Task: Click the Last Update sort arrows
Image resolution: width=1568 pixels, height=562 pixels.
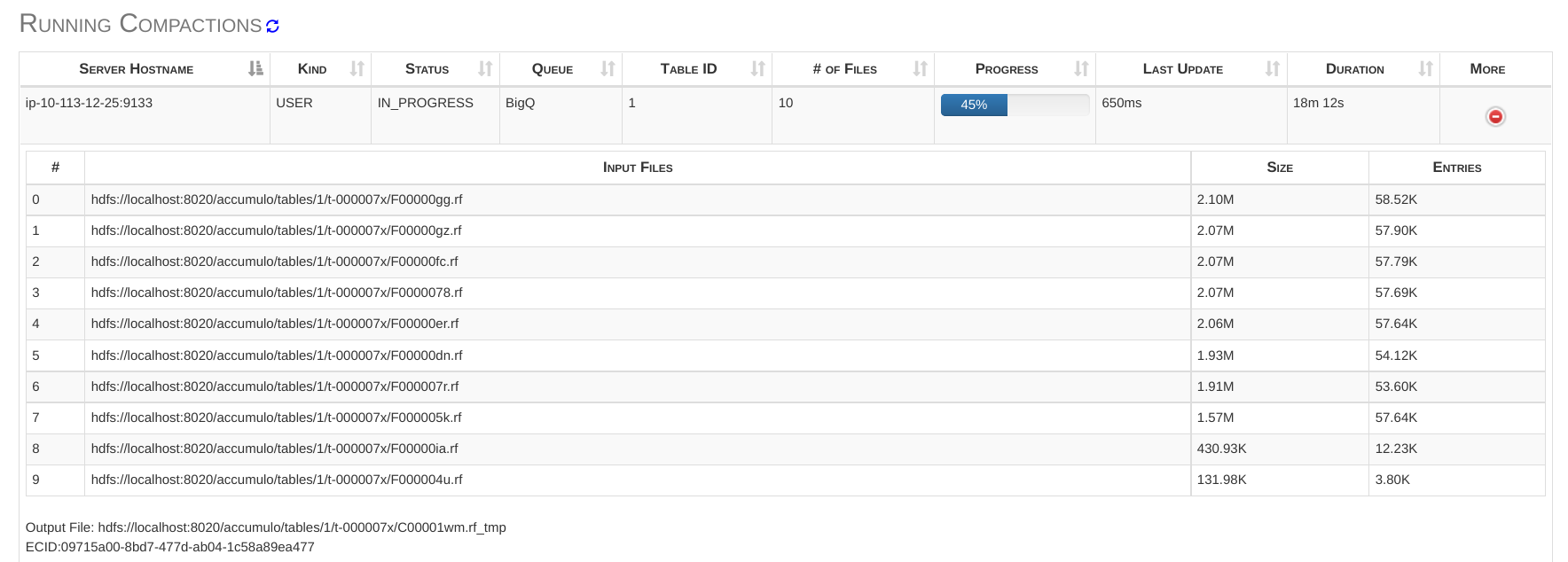Action: (x=1272, y=69)
